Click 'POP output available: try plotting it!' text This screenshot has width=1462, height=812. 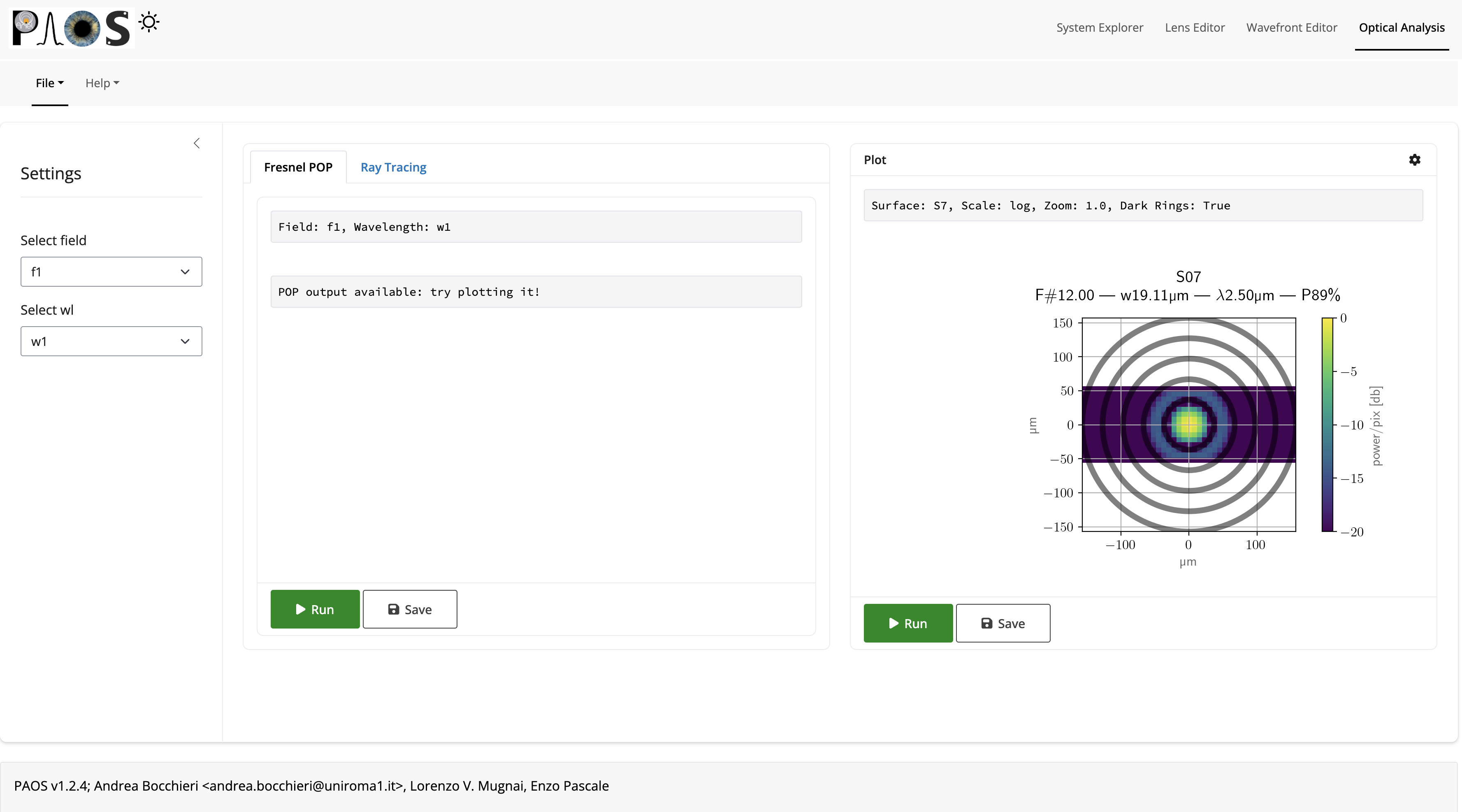coord(408,292)
